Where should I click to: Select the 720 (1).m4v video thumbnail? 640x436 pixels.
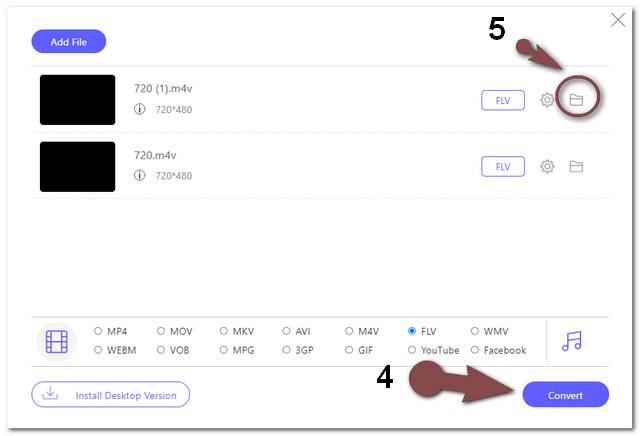[78, 100]
